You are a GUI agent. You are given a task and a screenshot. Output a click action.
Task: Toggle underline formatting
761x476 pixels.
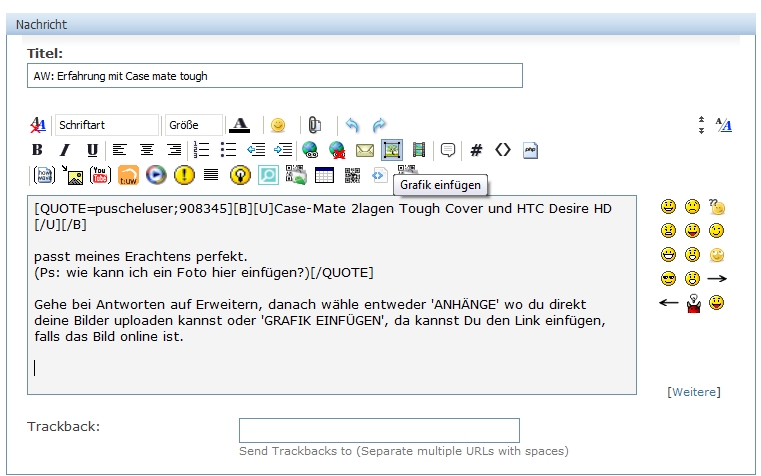pos(92,150)
